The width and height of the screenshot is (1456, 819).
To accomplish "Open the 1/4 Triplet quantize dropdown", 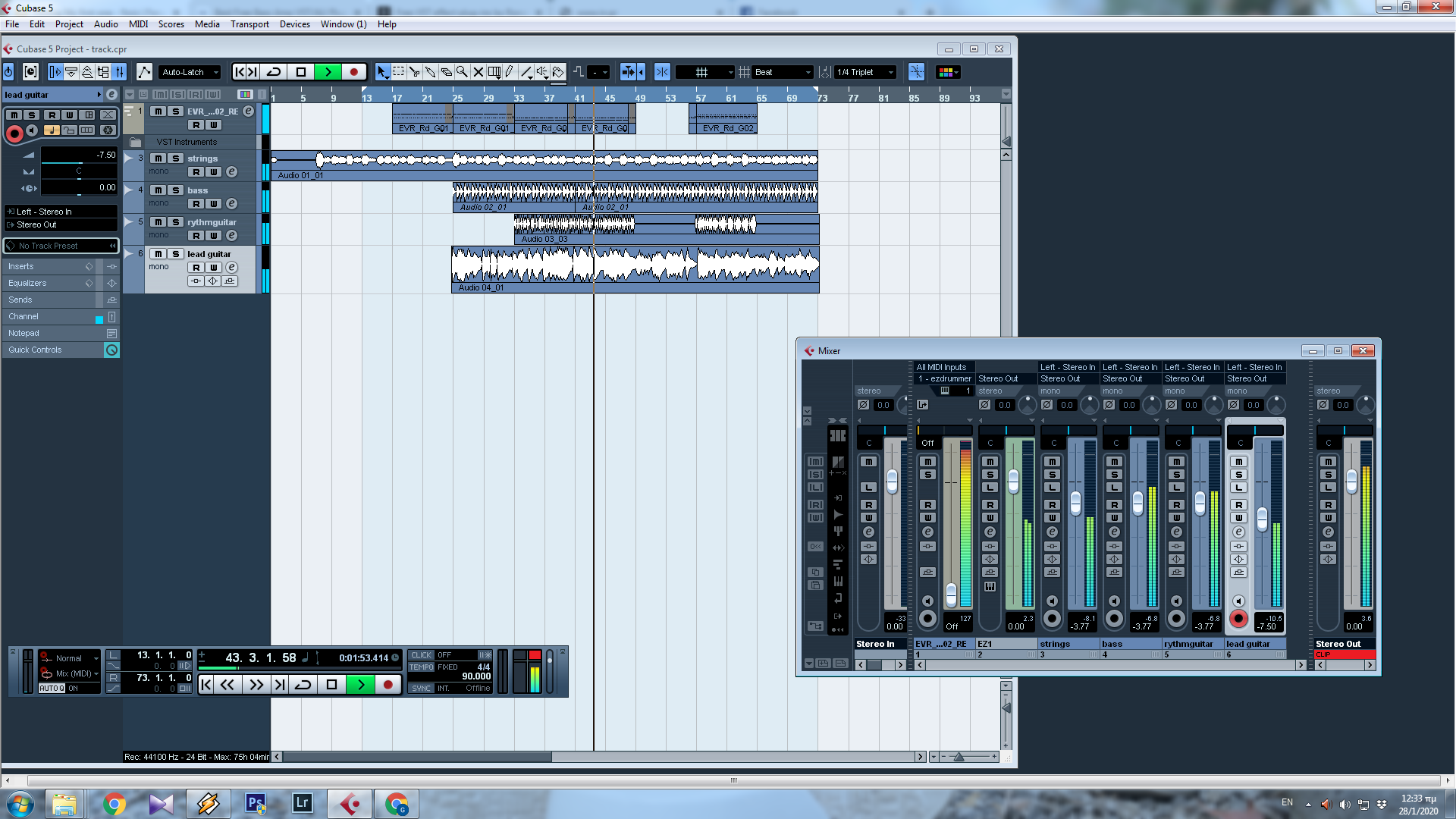I will 865,72.
